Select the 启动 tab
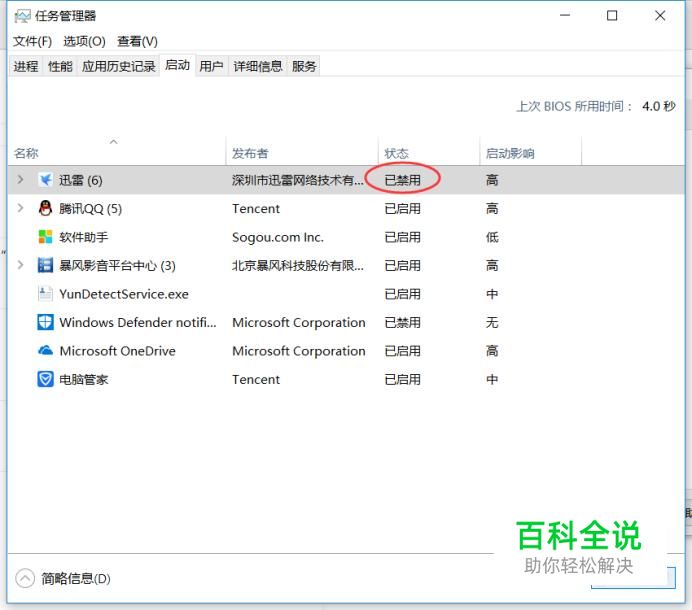The image size is (692, 610). [x=177, y=65]
